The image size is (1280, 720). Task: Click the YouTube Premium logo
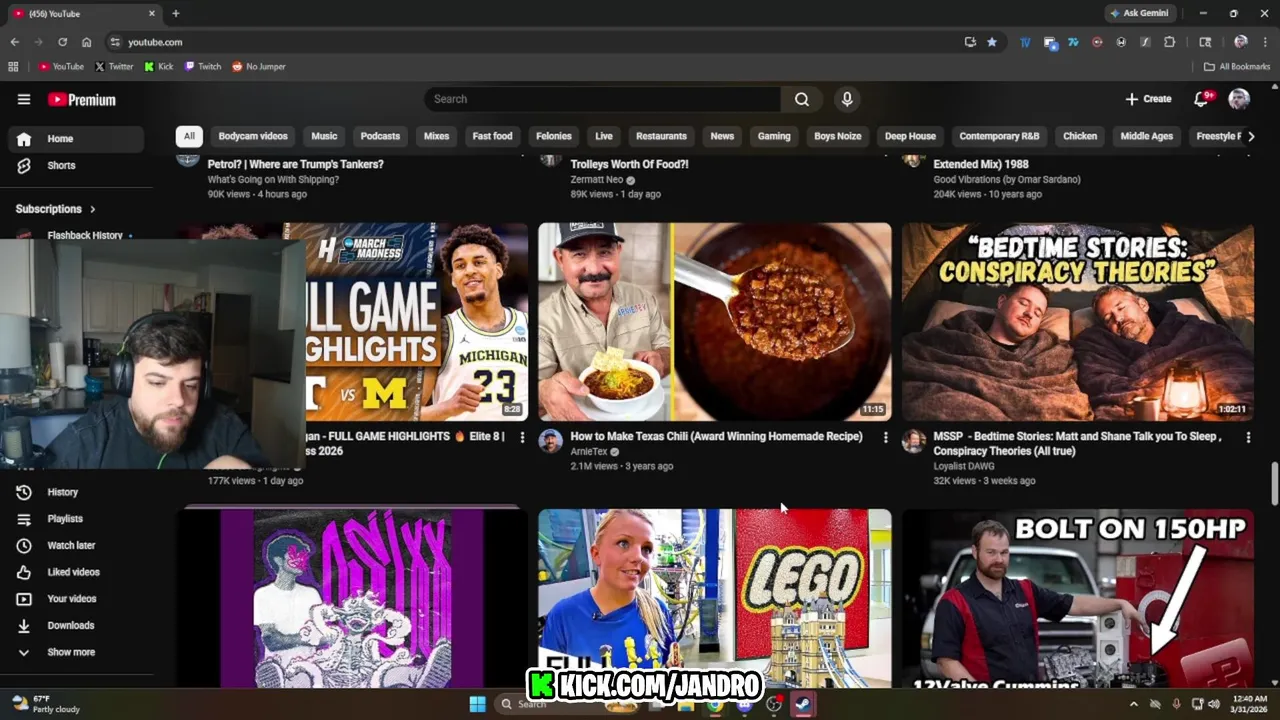click(x=82, y=100)
